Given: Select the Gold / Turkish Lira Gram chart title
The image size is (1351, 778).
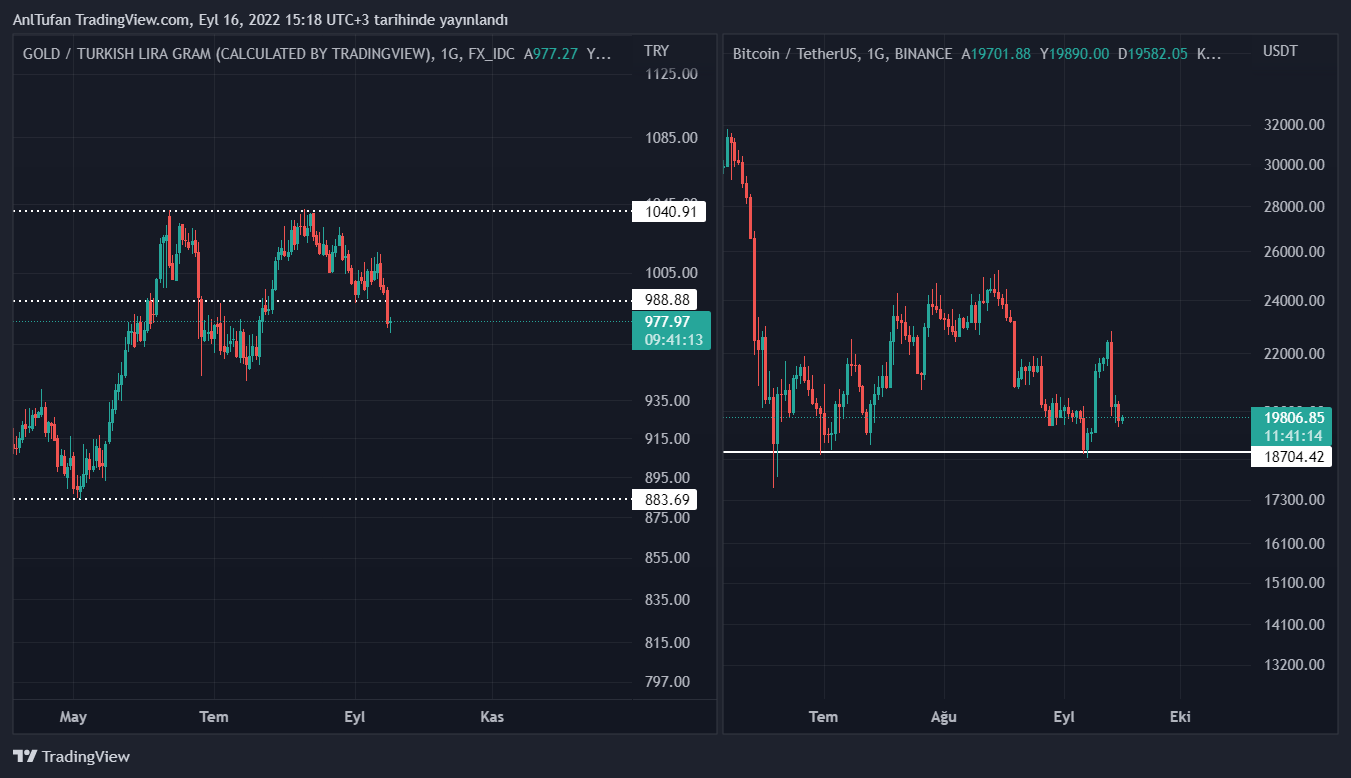Looking at the screenshot, I should click(228, 54).
